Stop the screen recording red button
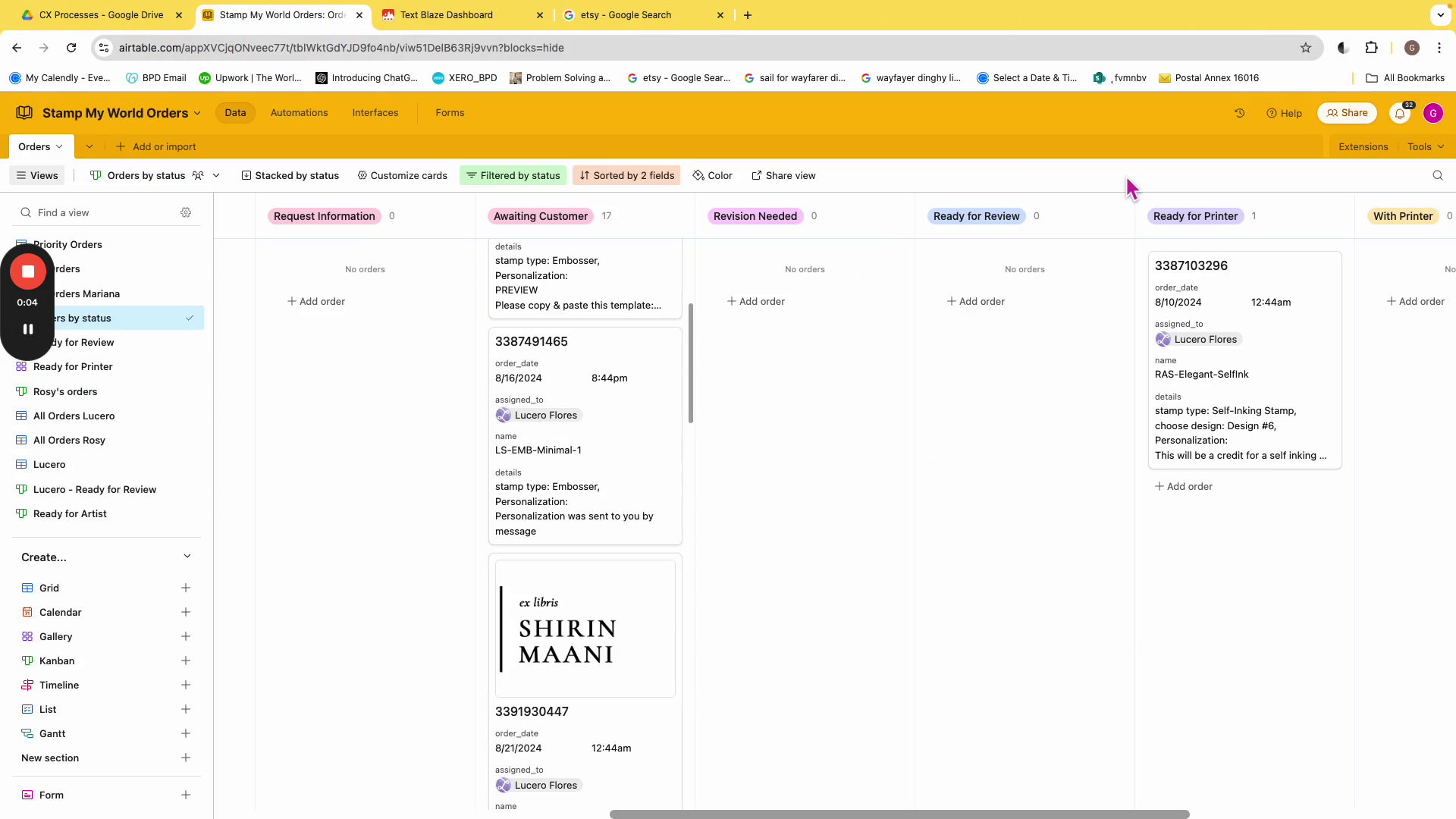The width and height of the screenshot is (1456, 819). pyautogui.click(x=28, y=271)
